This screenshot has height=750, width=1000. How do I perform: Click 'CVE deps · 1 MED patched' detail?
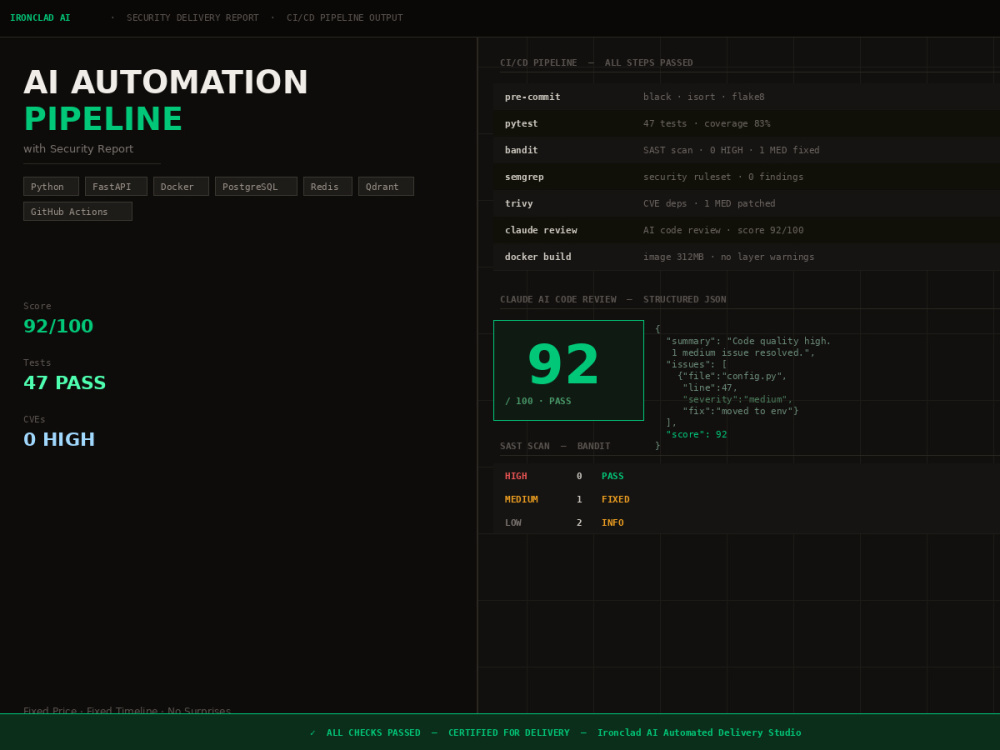709,203
